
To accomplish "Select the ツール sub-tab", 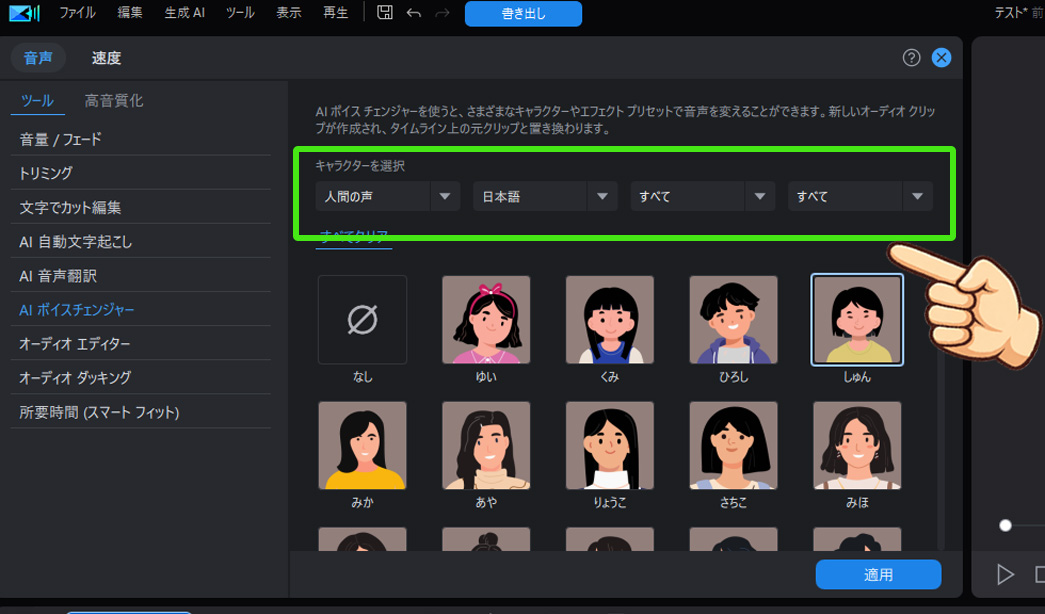I will coord(37,101).
